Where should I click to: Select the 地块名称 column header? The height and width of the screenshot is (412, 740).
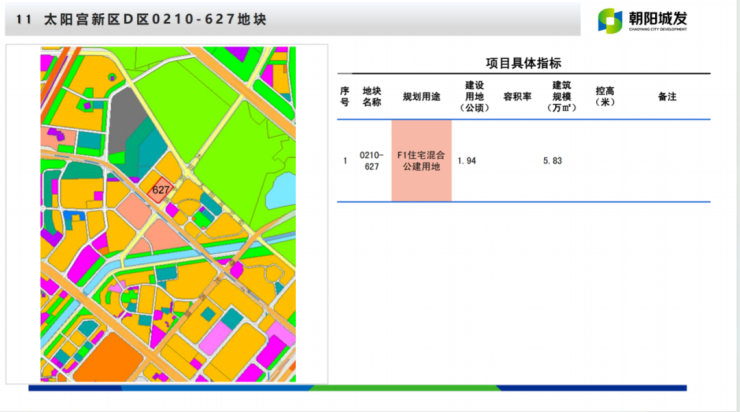tap(372, 96)
